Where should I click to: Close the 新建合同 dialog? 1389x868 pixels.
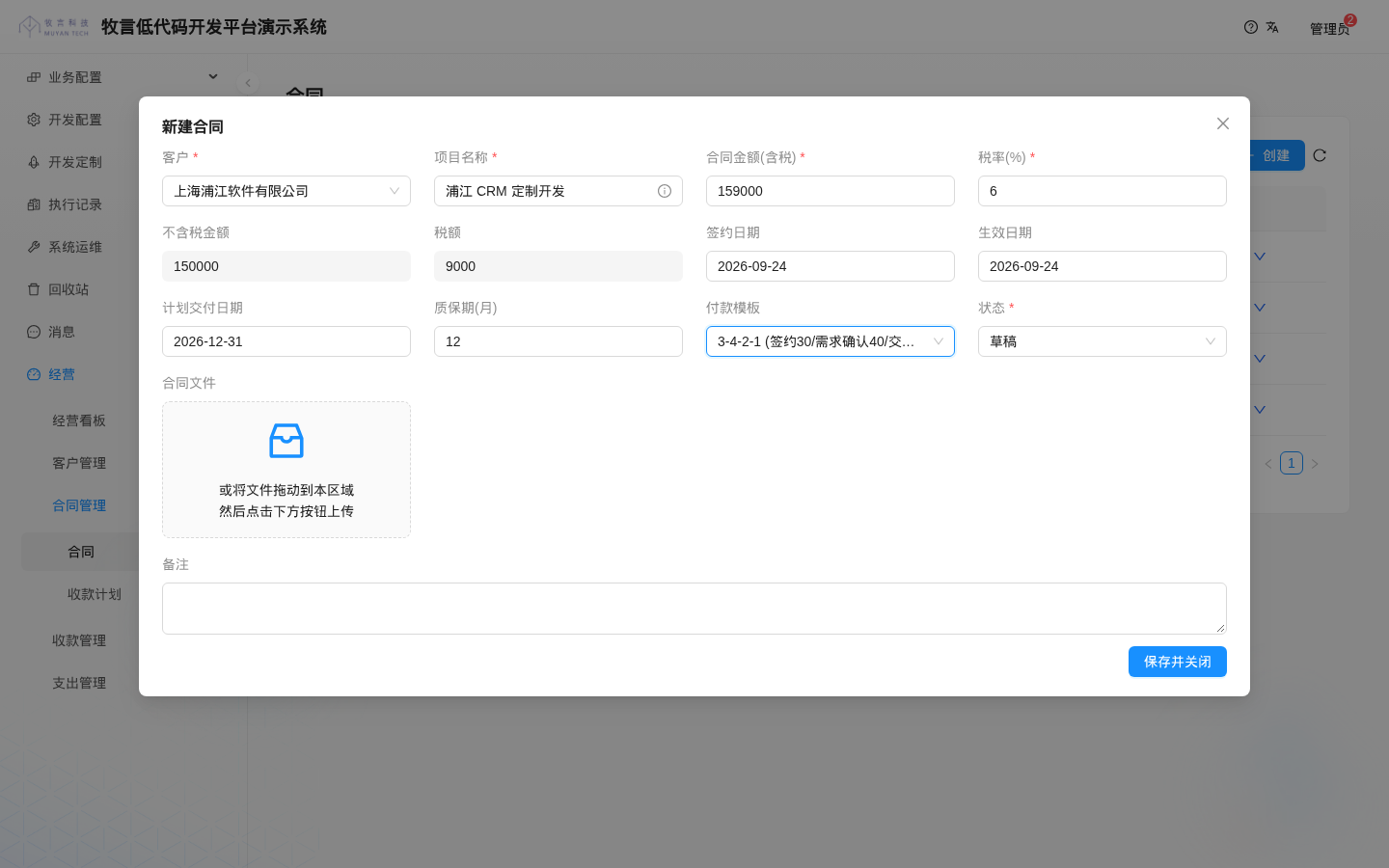pos(1223,123)
